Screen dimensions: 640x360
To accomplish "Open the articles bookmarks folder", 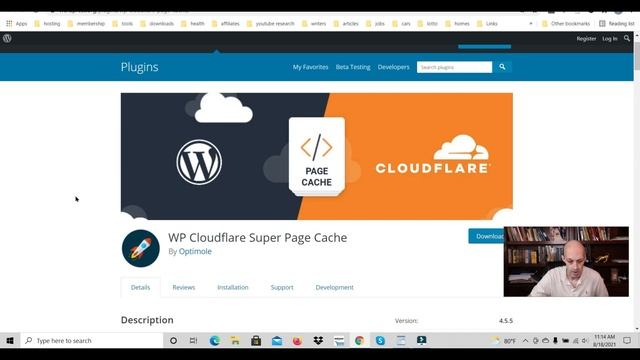I will click(346, 24).
